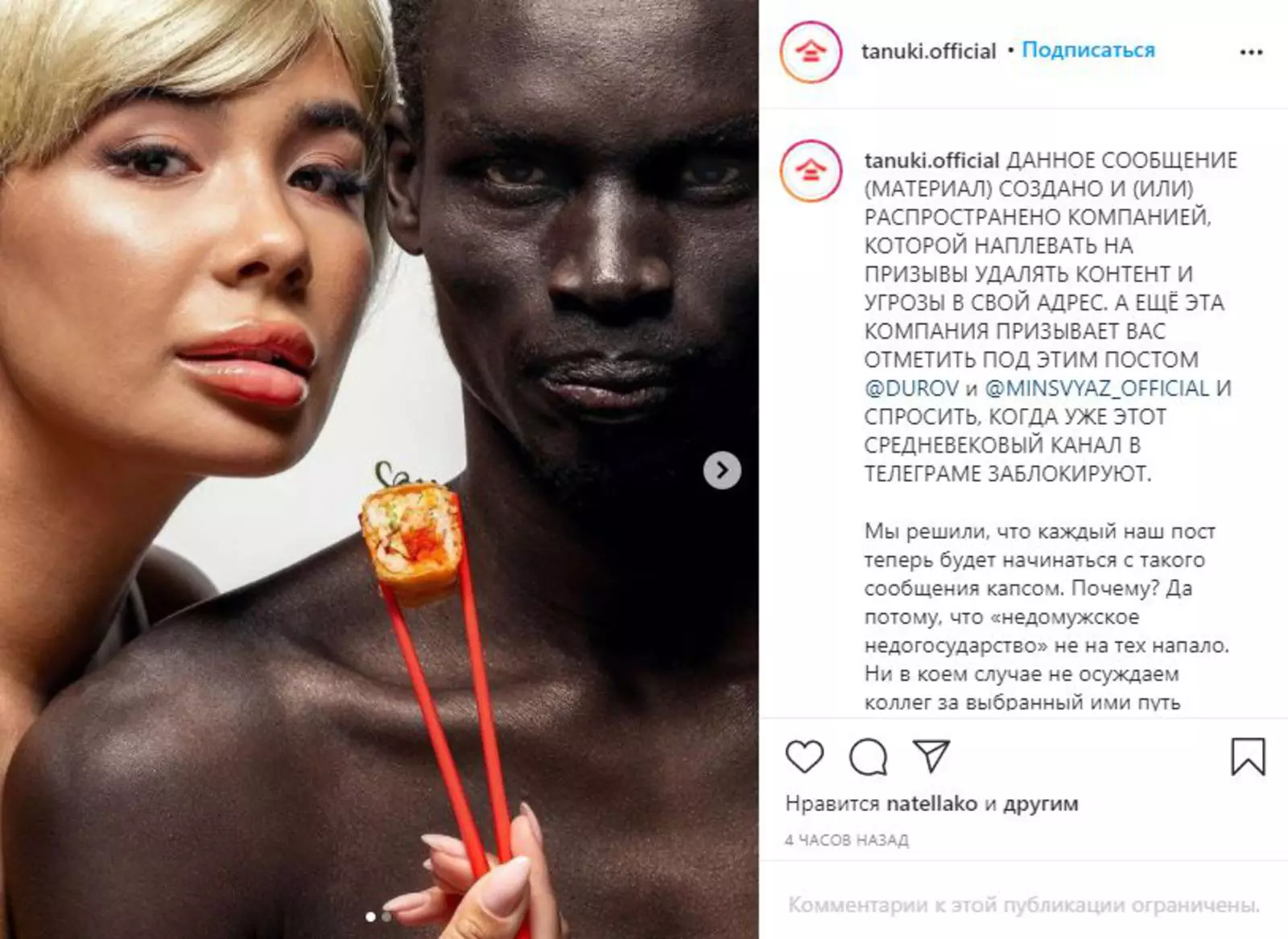The width and height of the screenshot is (1288, 939).
Task: Open the three-dot more options menu
Action: [x=1251, y=52]
